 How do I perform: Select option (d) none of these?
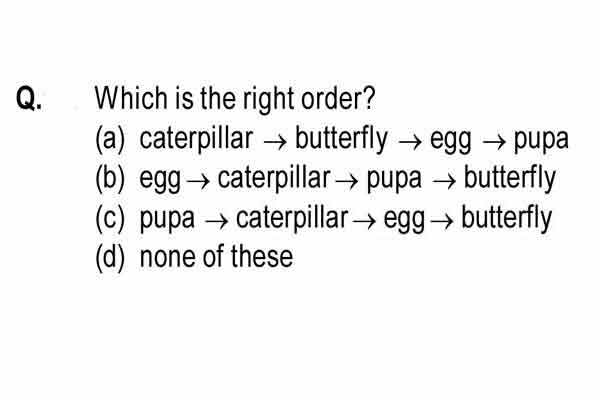(194, 258)
